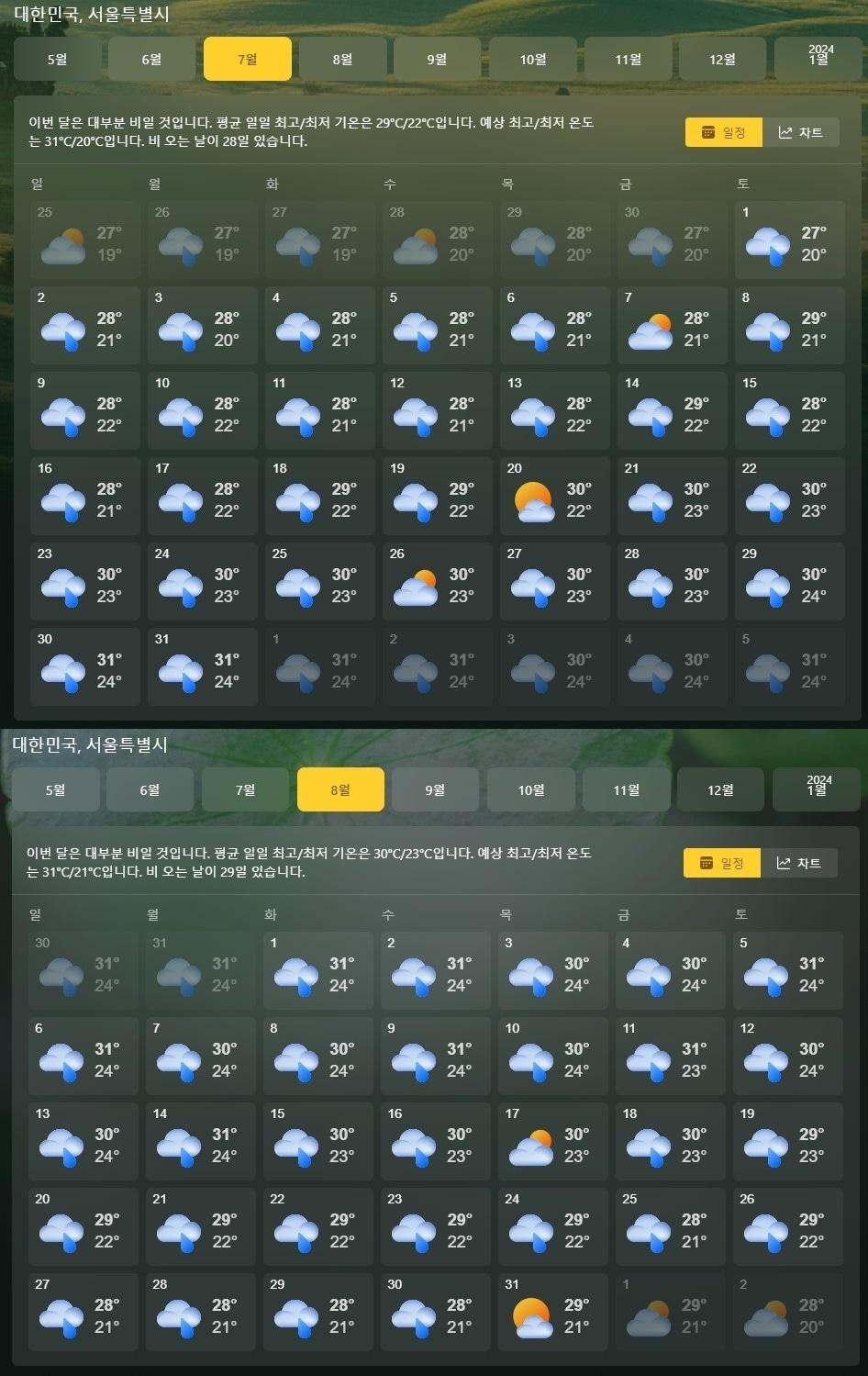This screenshot has width=868, height=1376.
Task: Click the sunny icon on July 20
Action: 533,501
